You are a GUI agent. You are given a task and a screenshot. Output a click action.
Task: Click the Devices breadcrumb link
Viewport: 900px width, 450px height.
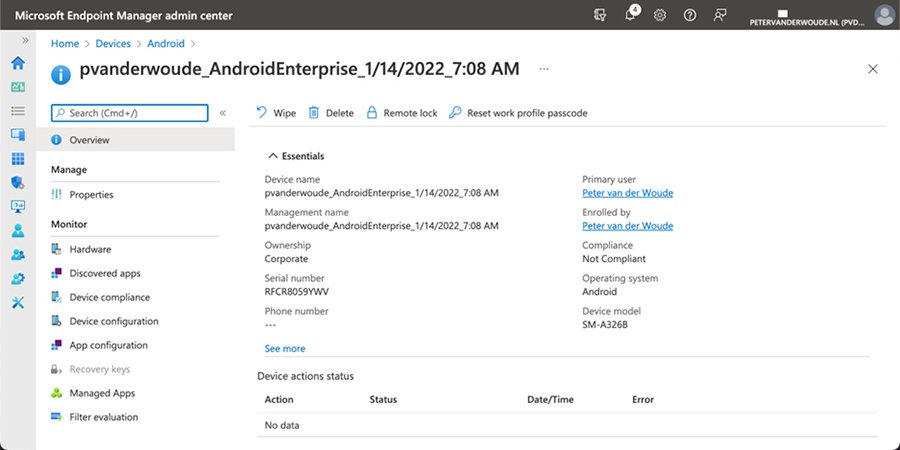[x=113, y=44]
